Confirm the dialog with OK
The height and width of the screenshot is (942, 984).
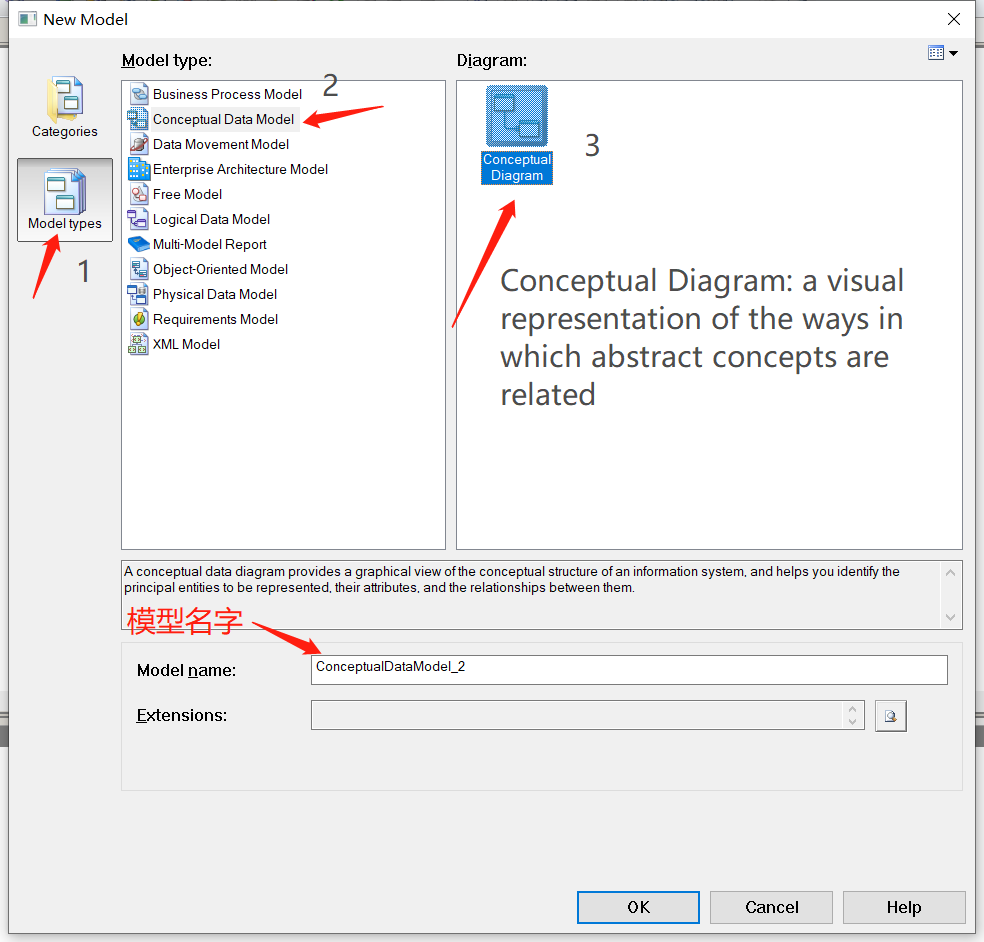click(637, 907)
